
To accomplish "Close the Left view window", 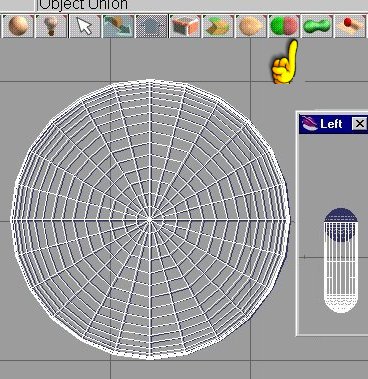I will coord(360,124).
